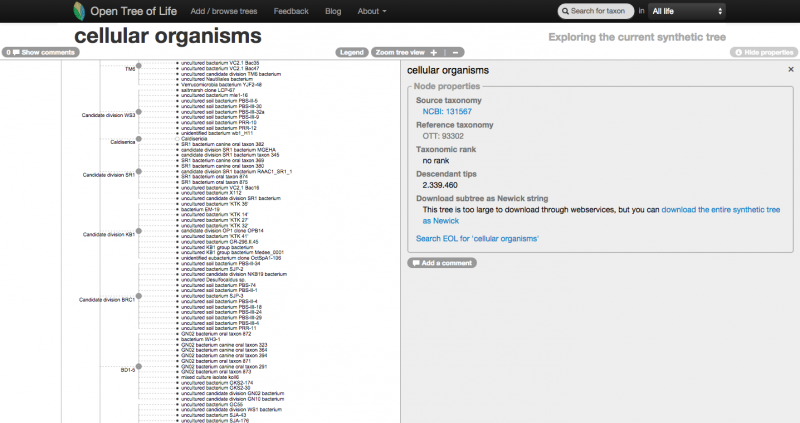Open the About dropdown menu
Viewport: 800px width, 423px height.
372,12
